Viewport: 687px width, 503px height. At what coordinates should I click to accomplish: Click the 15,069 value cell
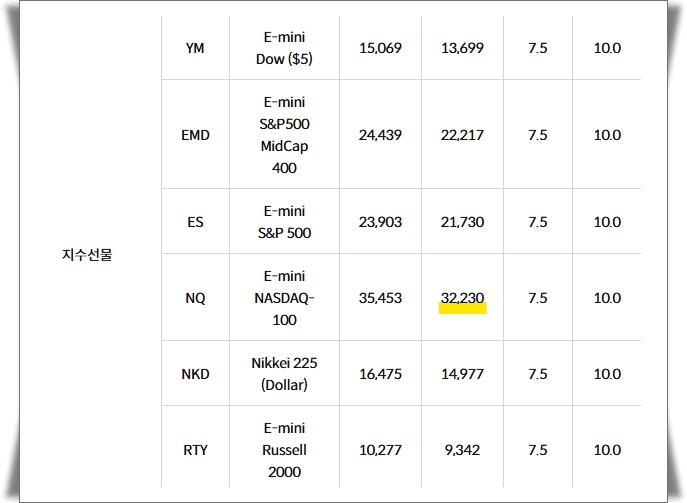pyautogui.click(x=380, y=48)
